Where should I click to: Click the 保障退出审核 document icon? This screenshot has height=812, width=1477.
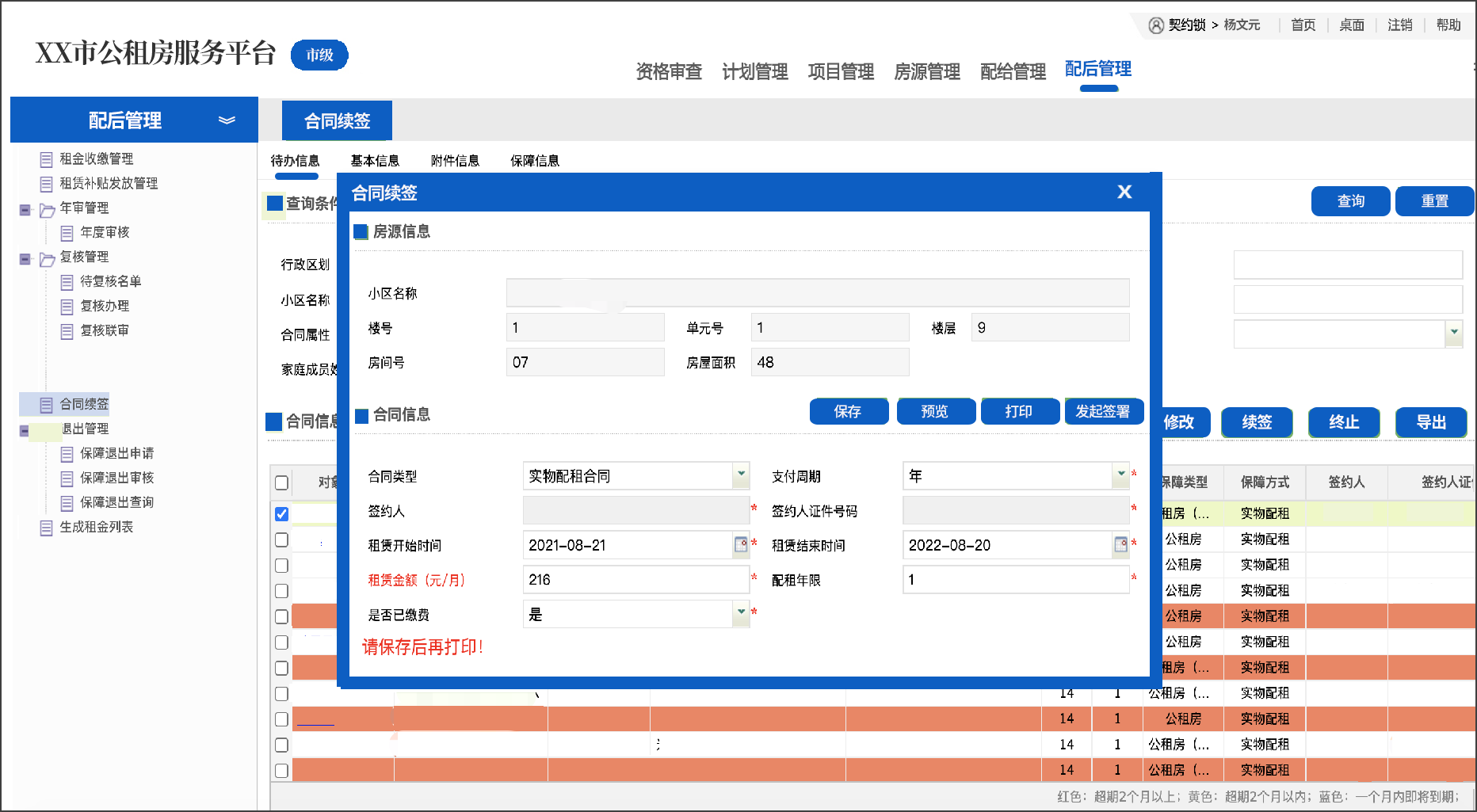pyautogui.click(x=67, y=478)
